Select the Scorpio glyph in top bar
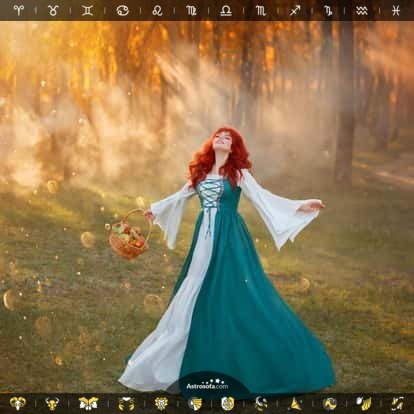414x414 pixels. click(261, 11)
